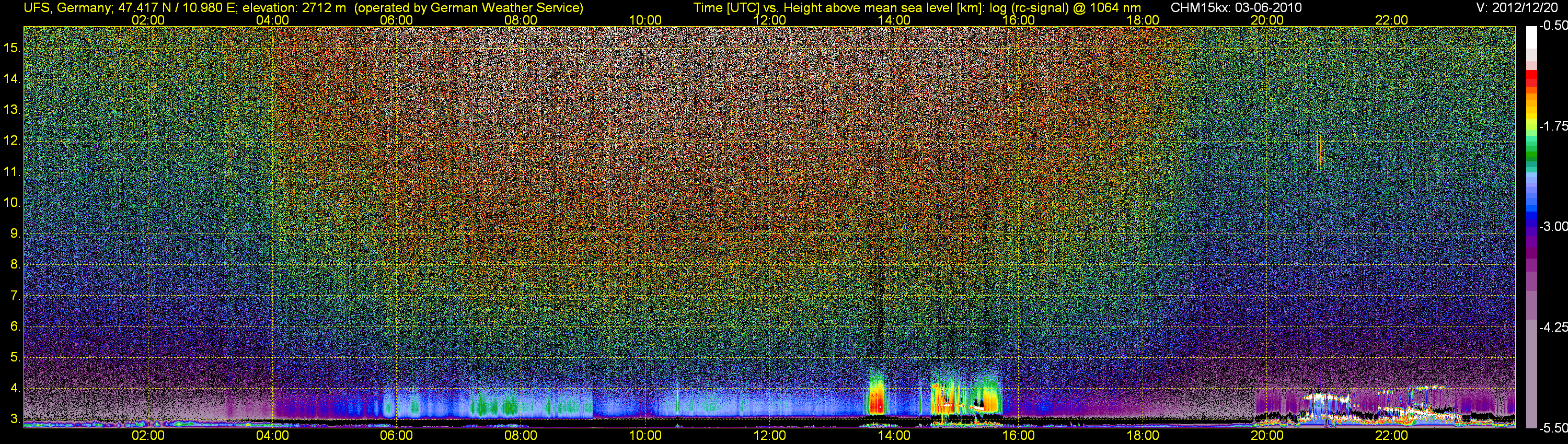This screenshot has width=1568, height=444.
Task: Click the top axis '16:00' time label
Action: point(1018,20)
